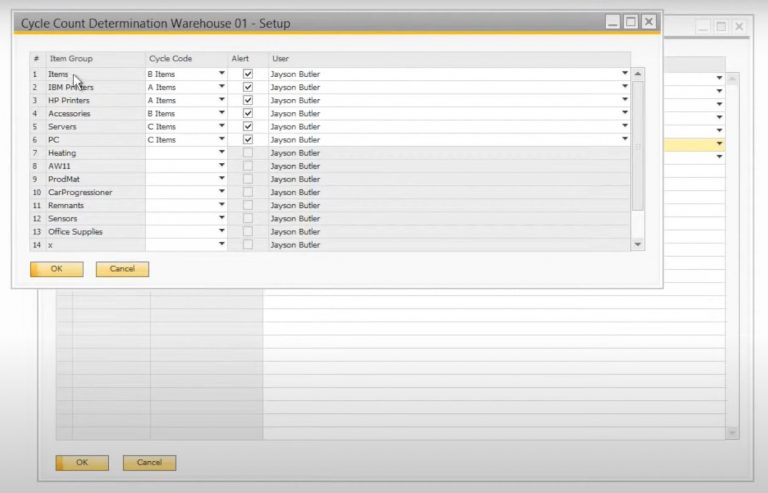Select the Office Supplies item group row
768x493 pixels.
tap(96, 232)
